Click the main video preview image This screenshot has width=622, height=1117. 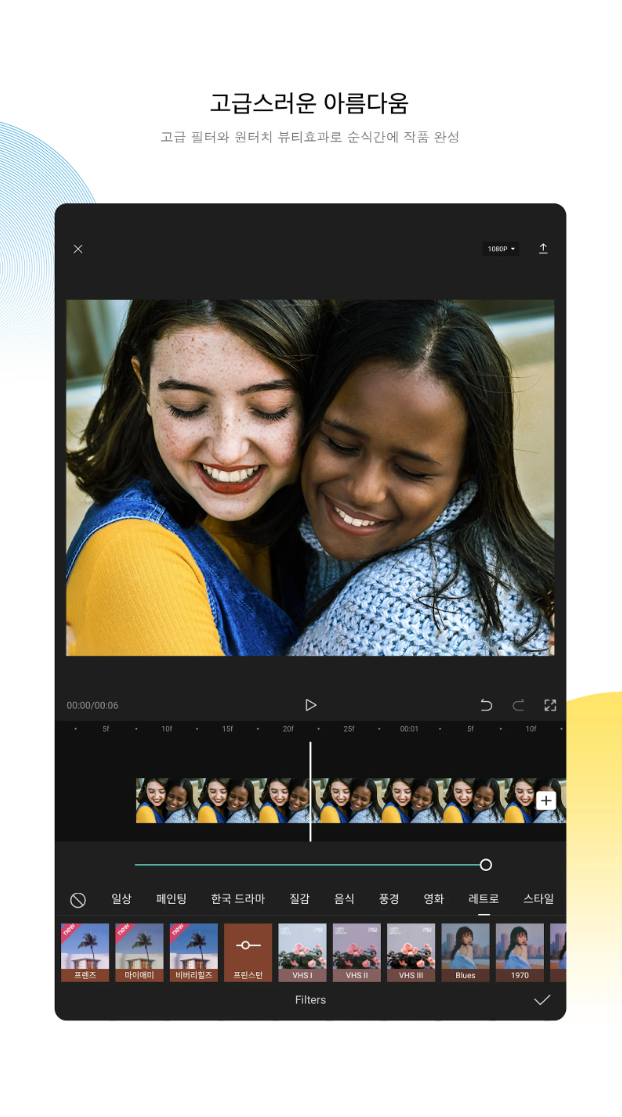pyautogui.click(x=310, y=477)
